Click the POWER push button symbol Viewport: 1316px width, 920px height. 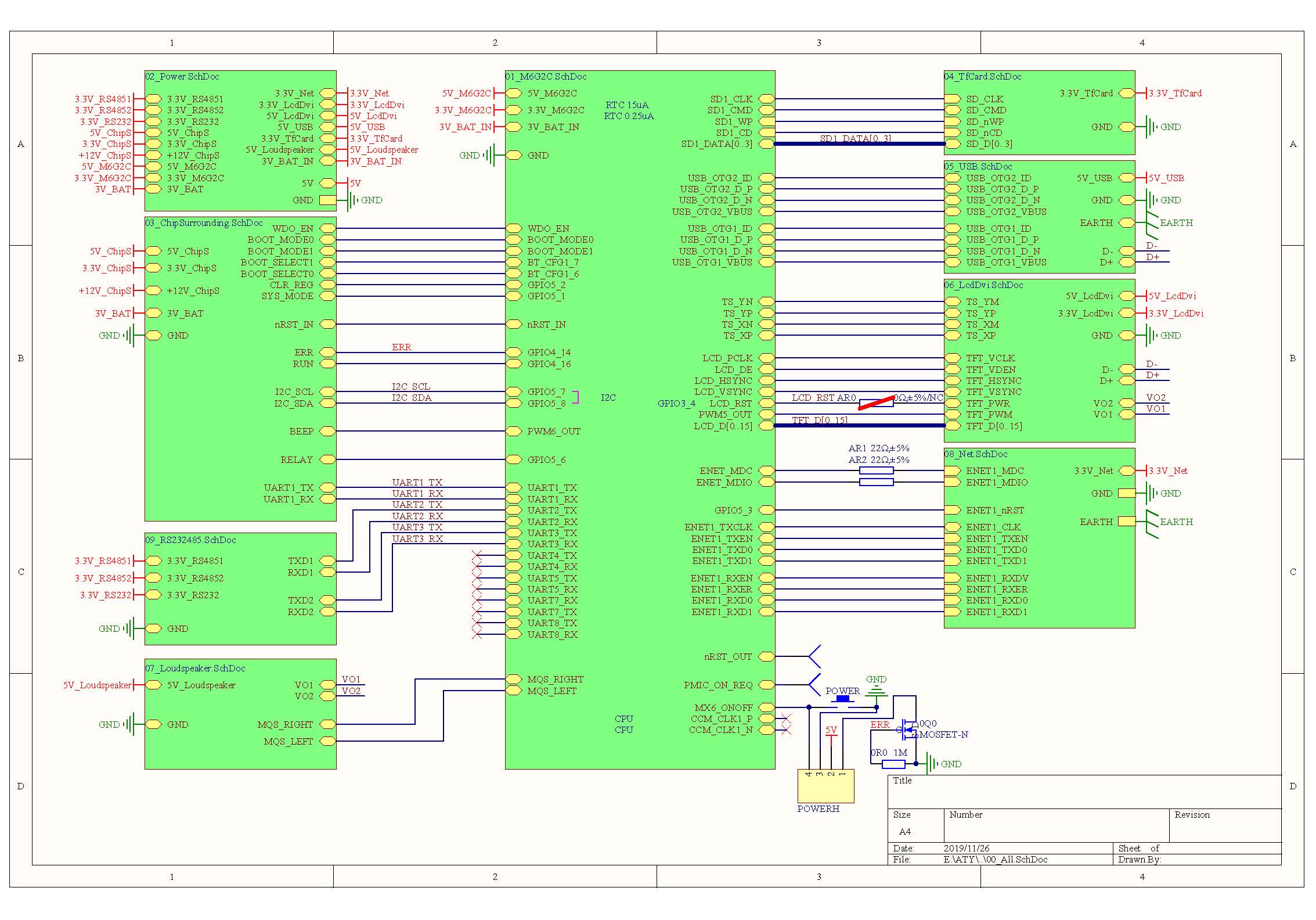pos(843,700)
